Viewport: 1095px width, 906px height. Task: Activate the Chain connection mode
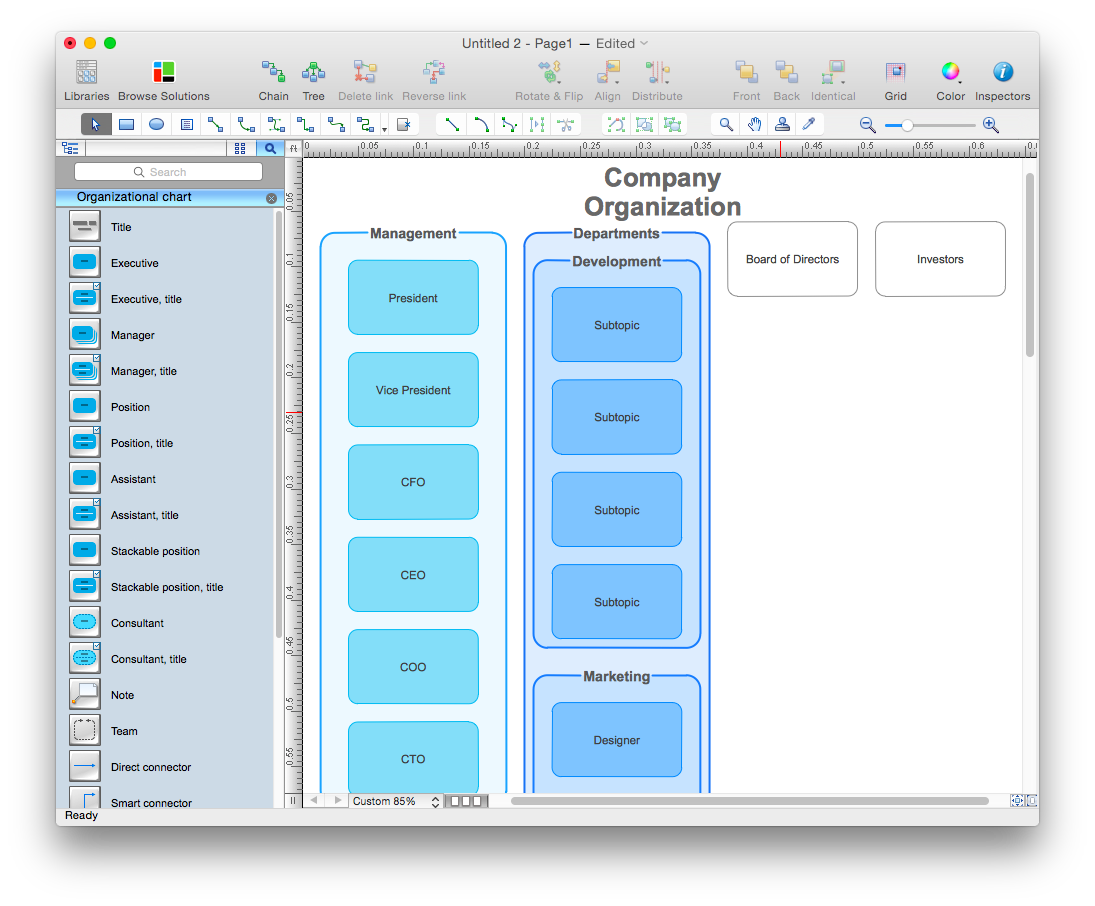pos(273,81)
